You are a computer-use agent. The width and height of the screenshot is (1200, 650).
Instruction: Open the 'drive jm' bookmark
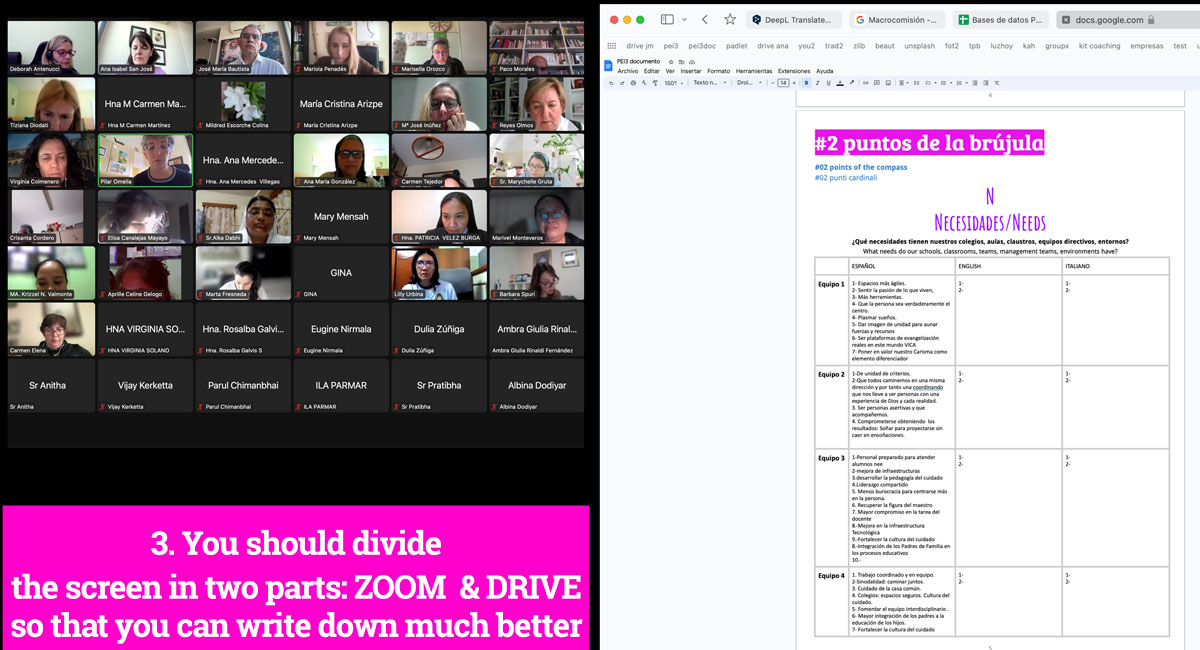coord(640,46)
